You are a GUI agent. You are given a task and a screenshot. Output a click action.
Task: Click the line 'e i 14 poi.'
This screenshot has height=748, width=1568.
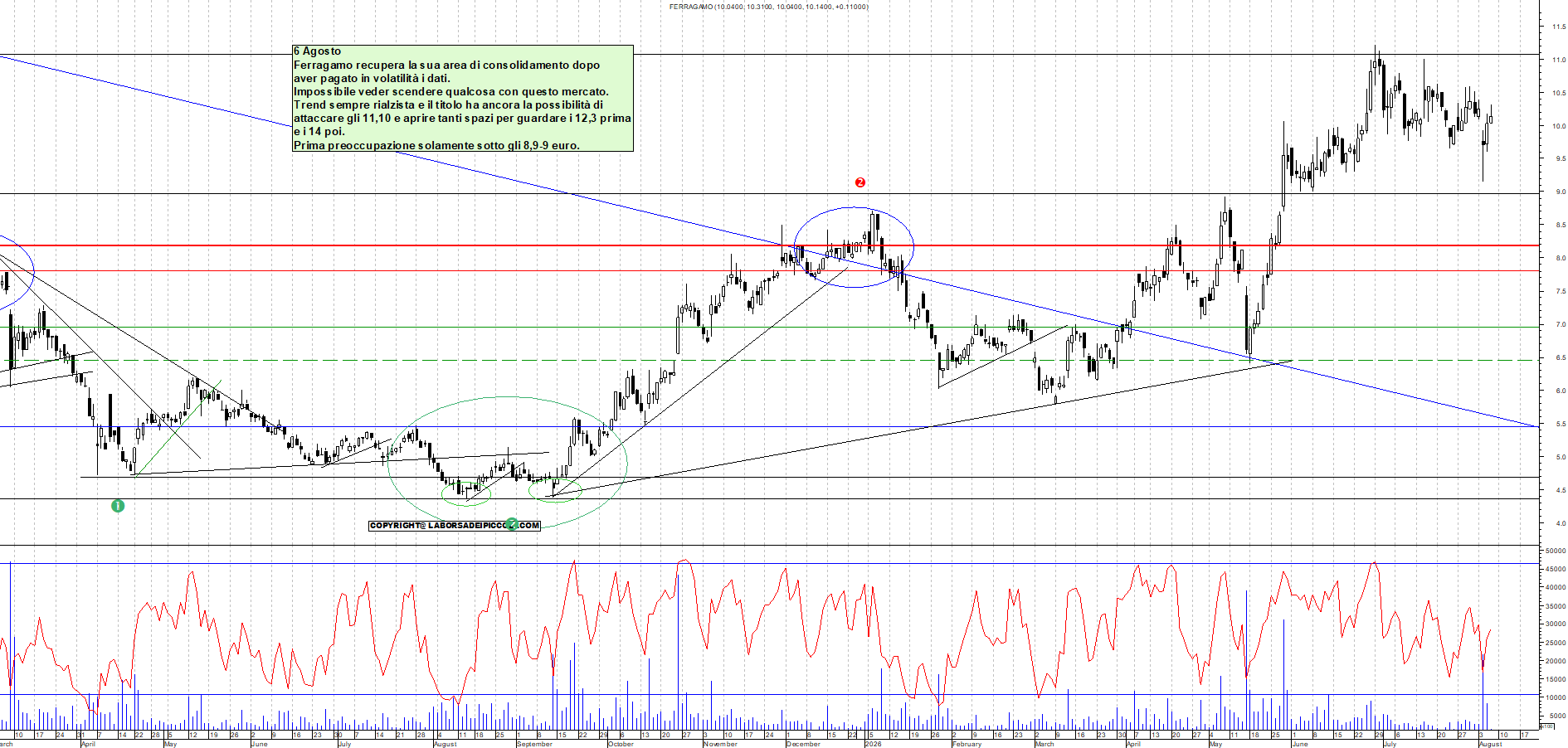[x=319, y=131]
